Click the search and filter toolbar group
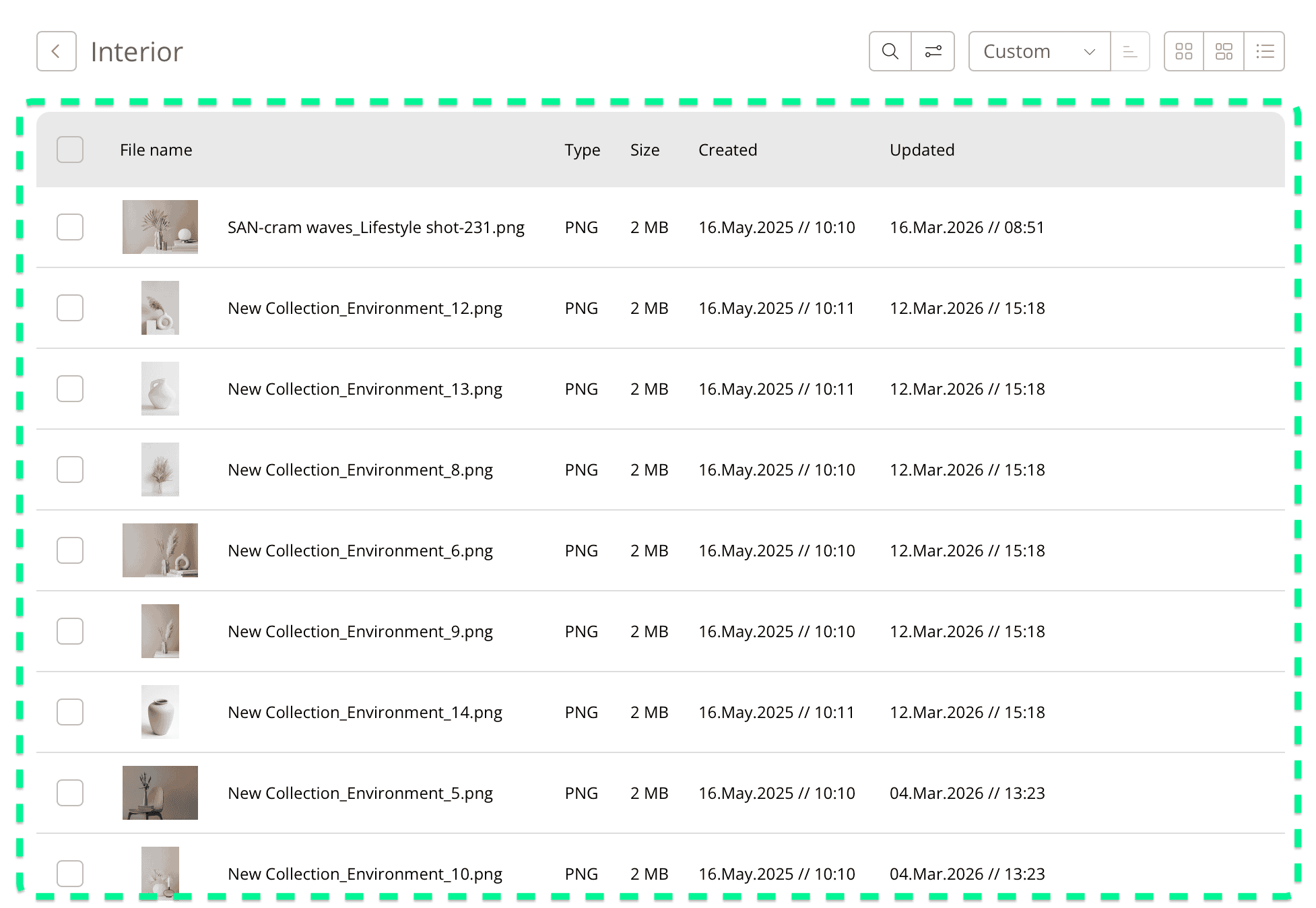1316x908 pixels. pyautogui.click(x=911, y=51)
